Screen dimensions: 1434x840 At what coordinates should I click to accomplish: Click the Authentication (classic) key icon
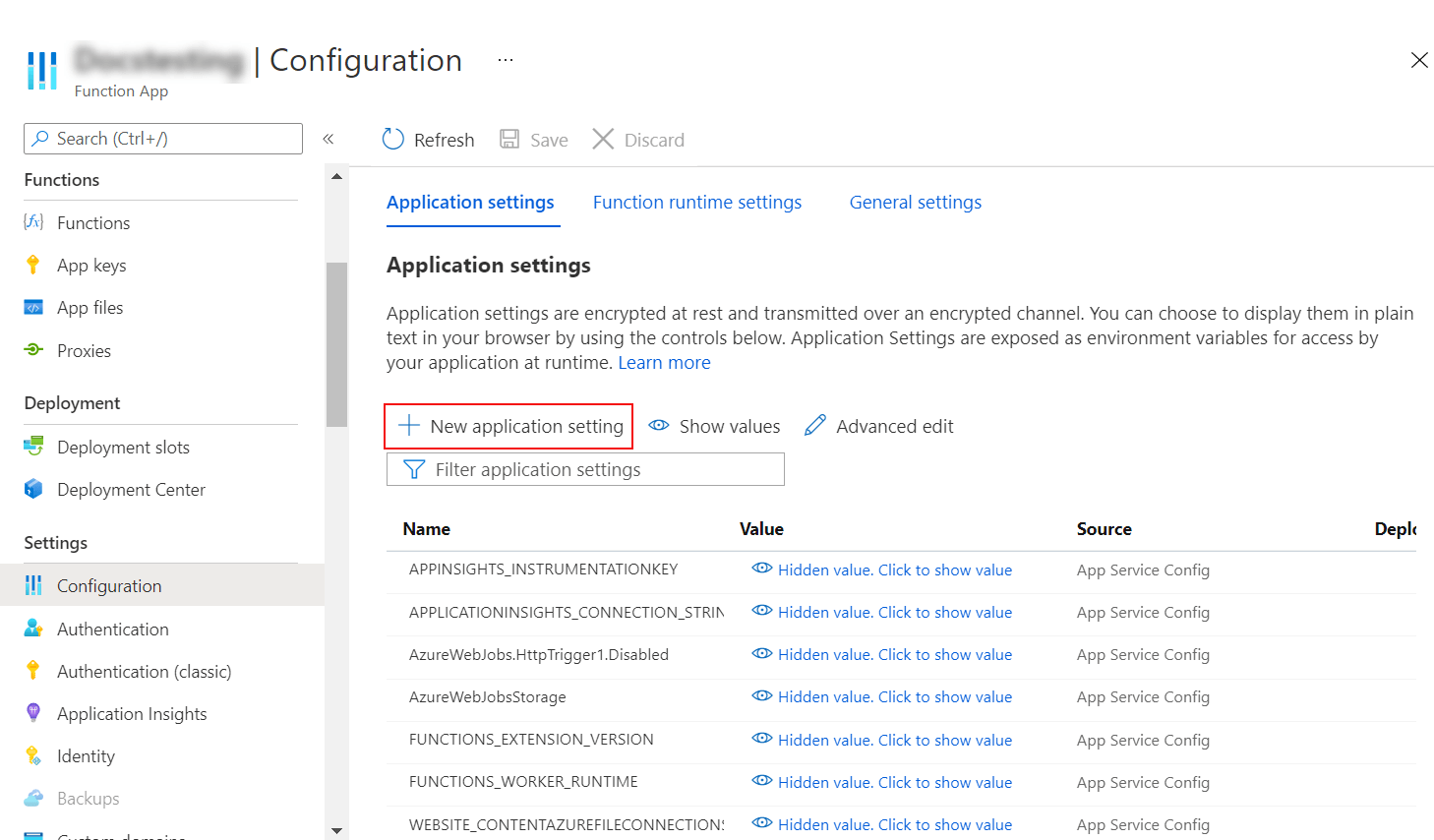(33, 670)
